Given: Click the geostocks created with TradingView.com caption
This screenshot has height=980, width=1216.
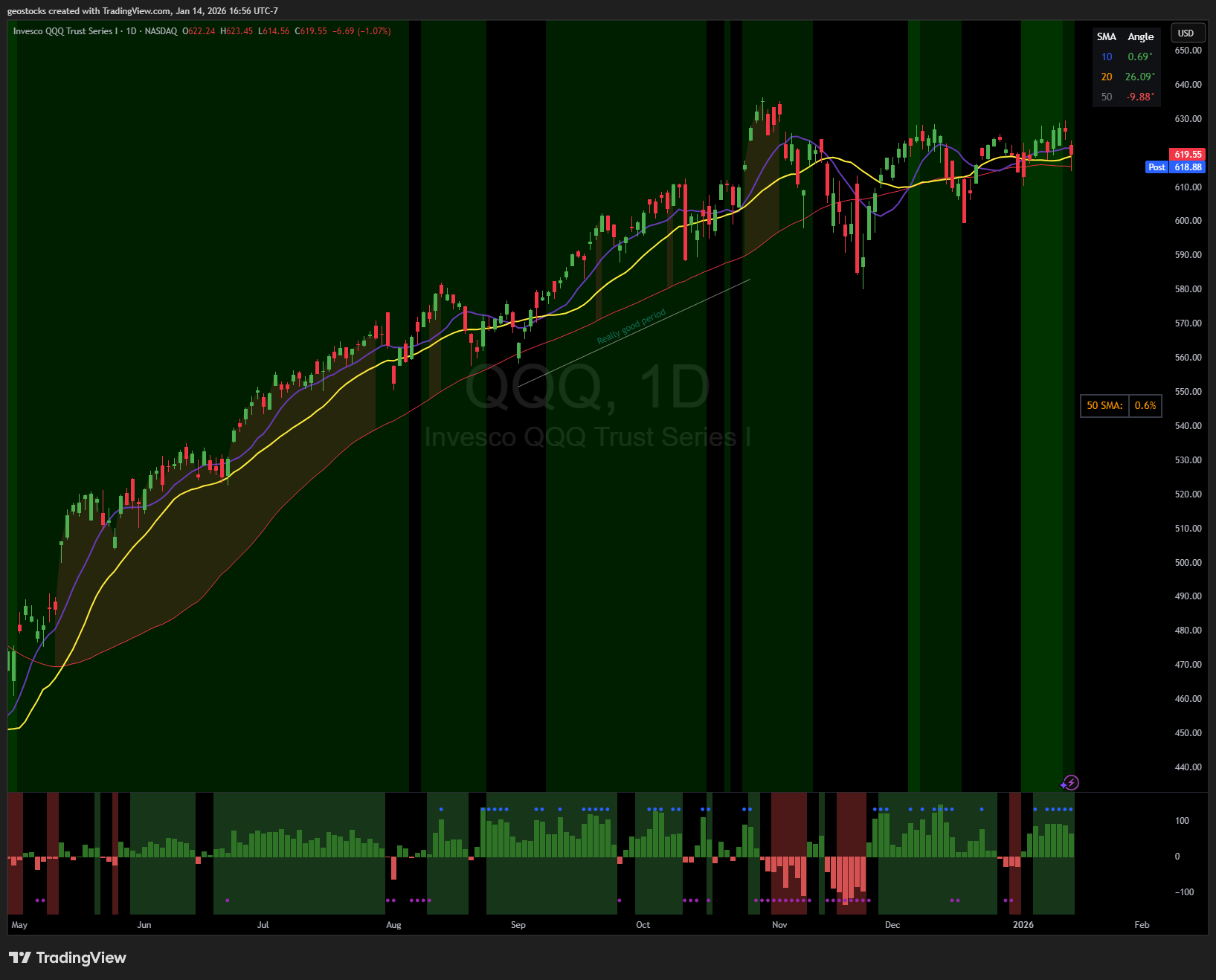Looking at the screenshot, I should point(143,11).
